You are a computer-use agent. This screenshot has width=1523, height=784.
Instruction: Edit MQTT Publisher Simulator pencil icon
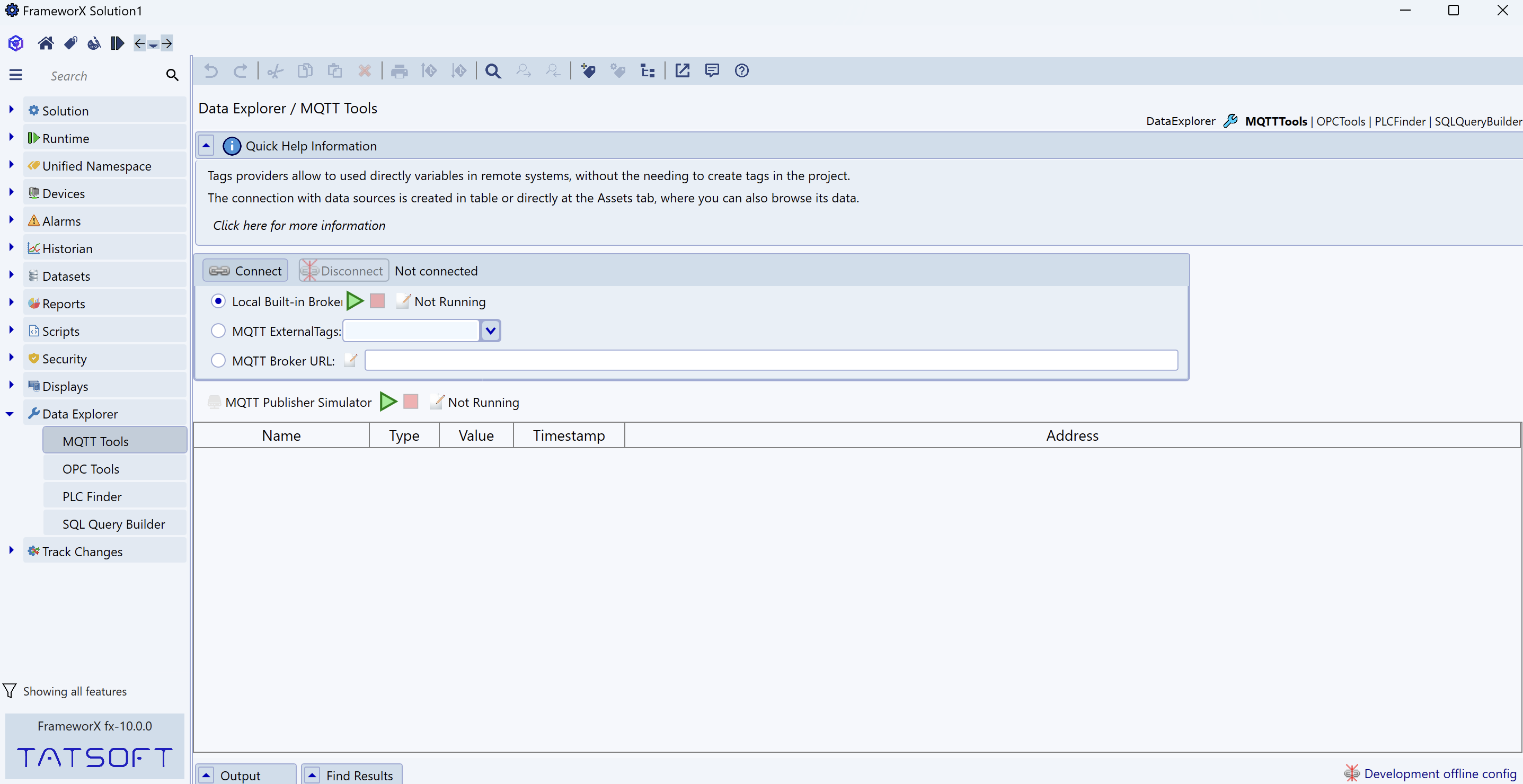tap(437, 402)
